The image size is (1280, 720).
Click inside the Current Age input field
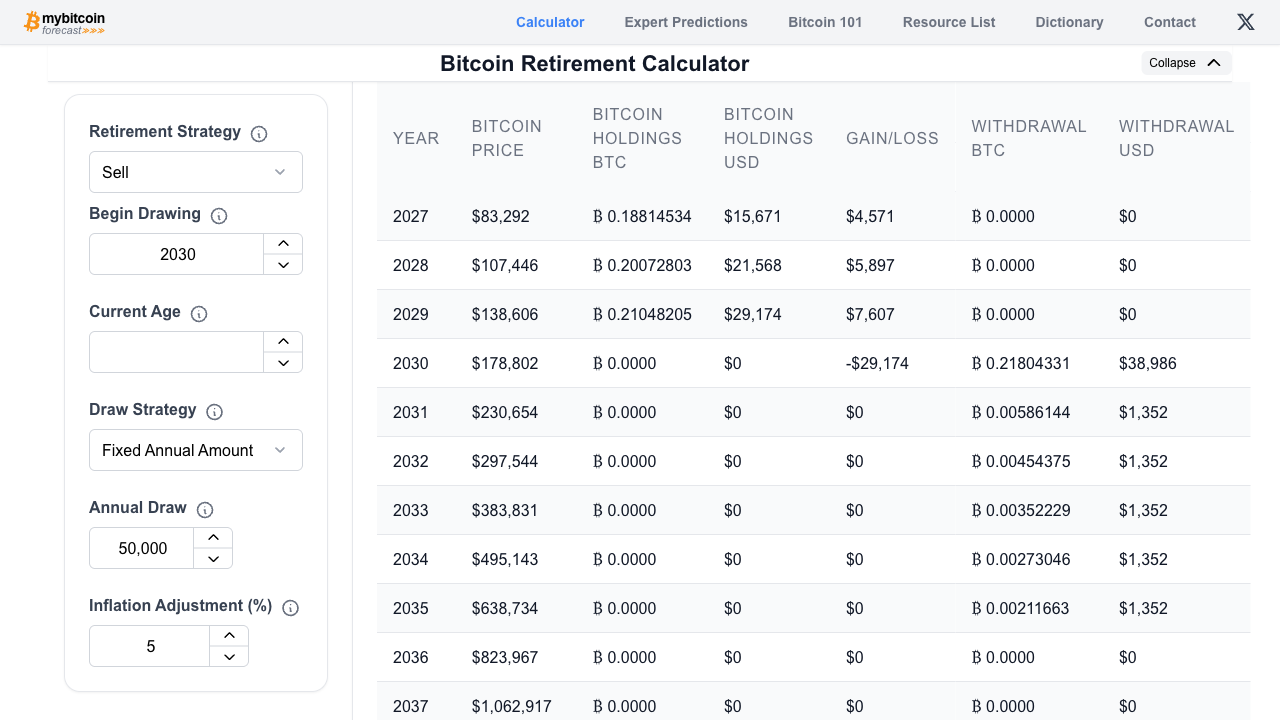click(x=175, y=351)
